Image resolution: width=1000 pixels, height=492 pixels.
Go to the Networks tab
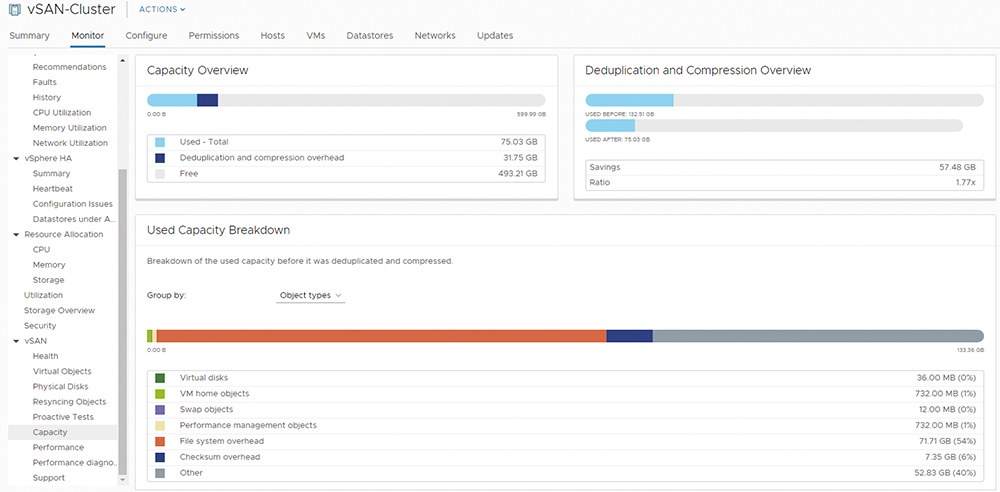pos(435,36)
